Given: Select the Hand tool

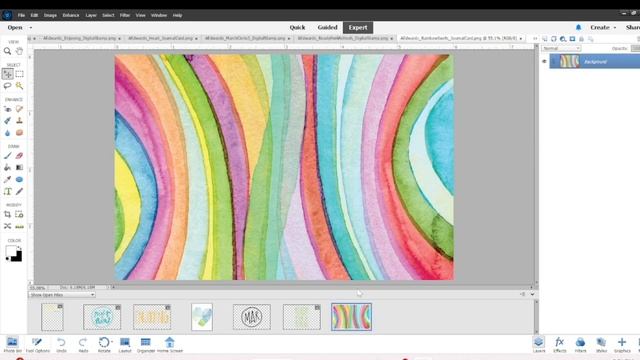Looking at the screenshot, I should tap(19, 51).
